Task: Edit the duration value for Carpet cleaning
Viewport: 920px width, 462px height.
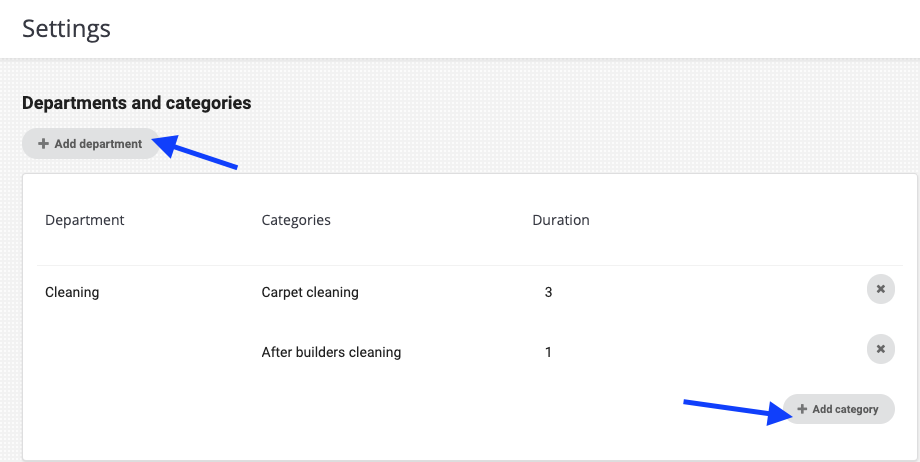Action: point(548,293)
